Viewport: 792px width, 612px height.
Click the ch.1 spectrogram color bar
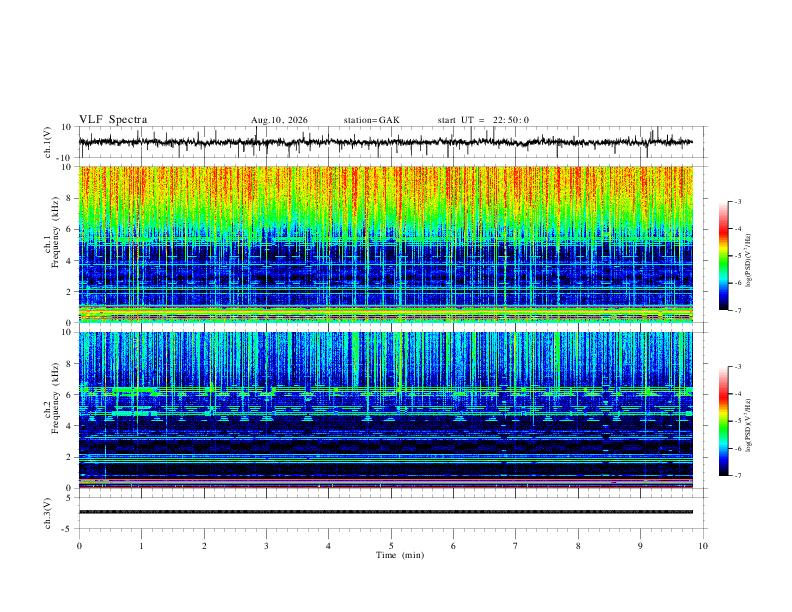723,256
